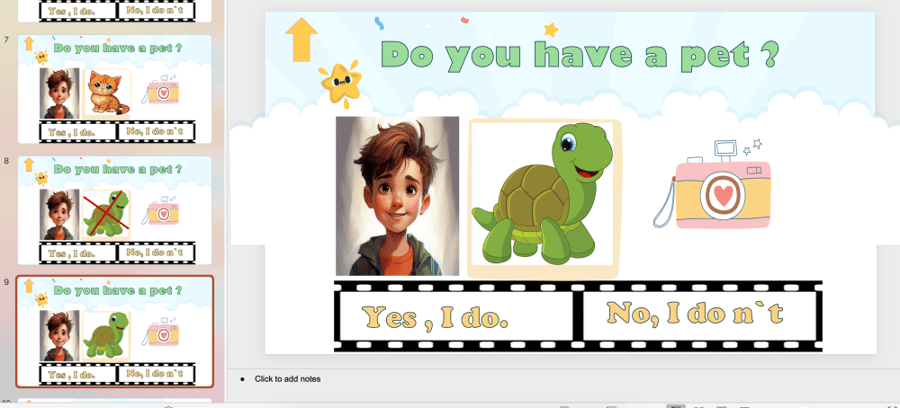Viewport: 900px width, 408px height.
Task: Select slide 9 thumbnail with the turtle
Action: [x=115, y=332]
